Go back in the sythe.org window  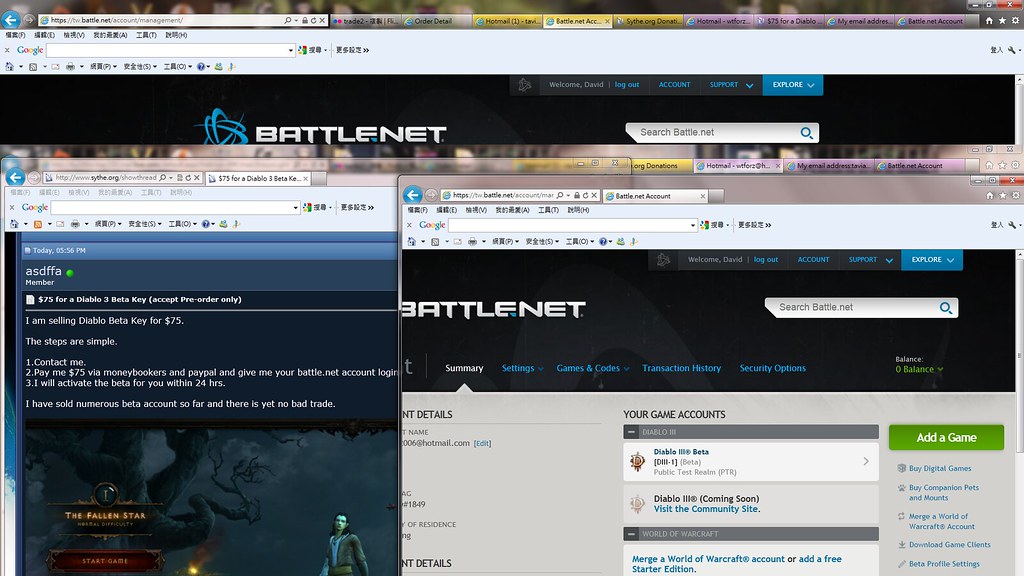point(15,177)
